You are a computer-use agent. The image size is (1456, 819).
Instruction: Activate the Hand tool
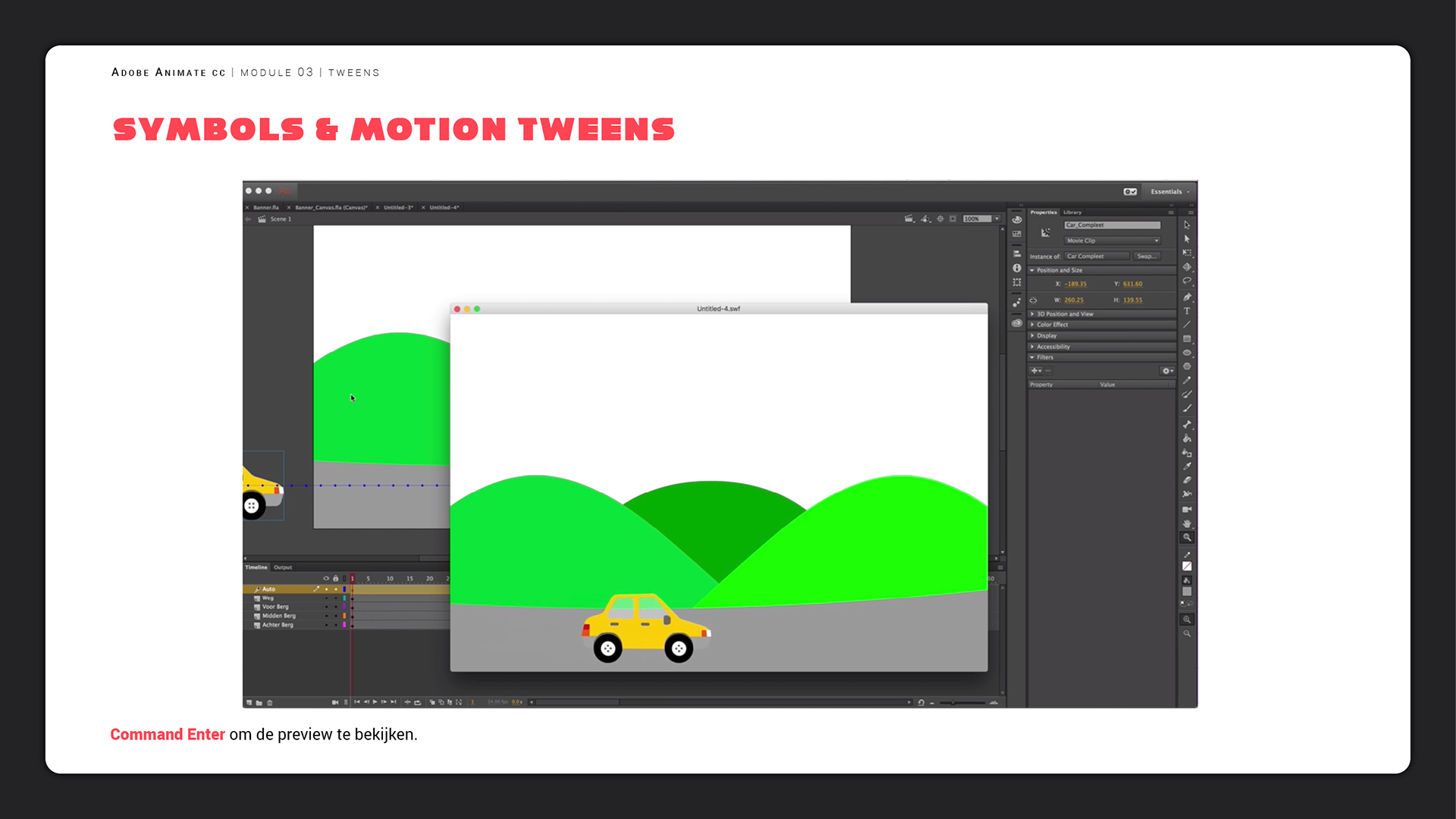pyautogui.click(x=1187, y=523)
